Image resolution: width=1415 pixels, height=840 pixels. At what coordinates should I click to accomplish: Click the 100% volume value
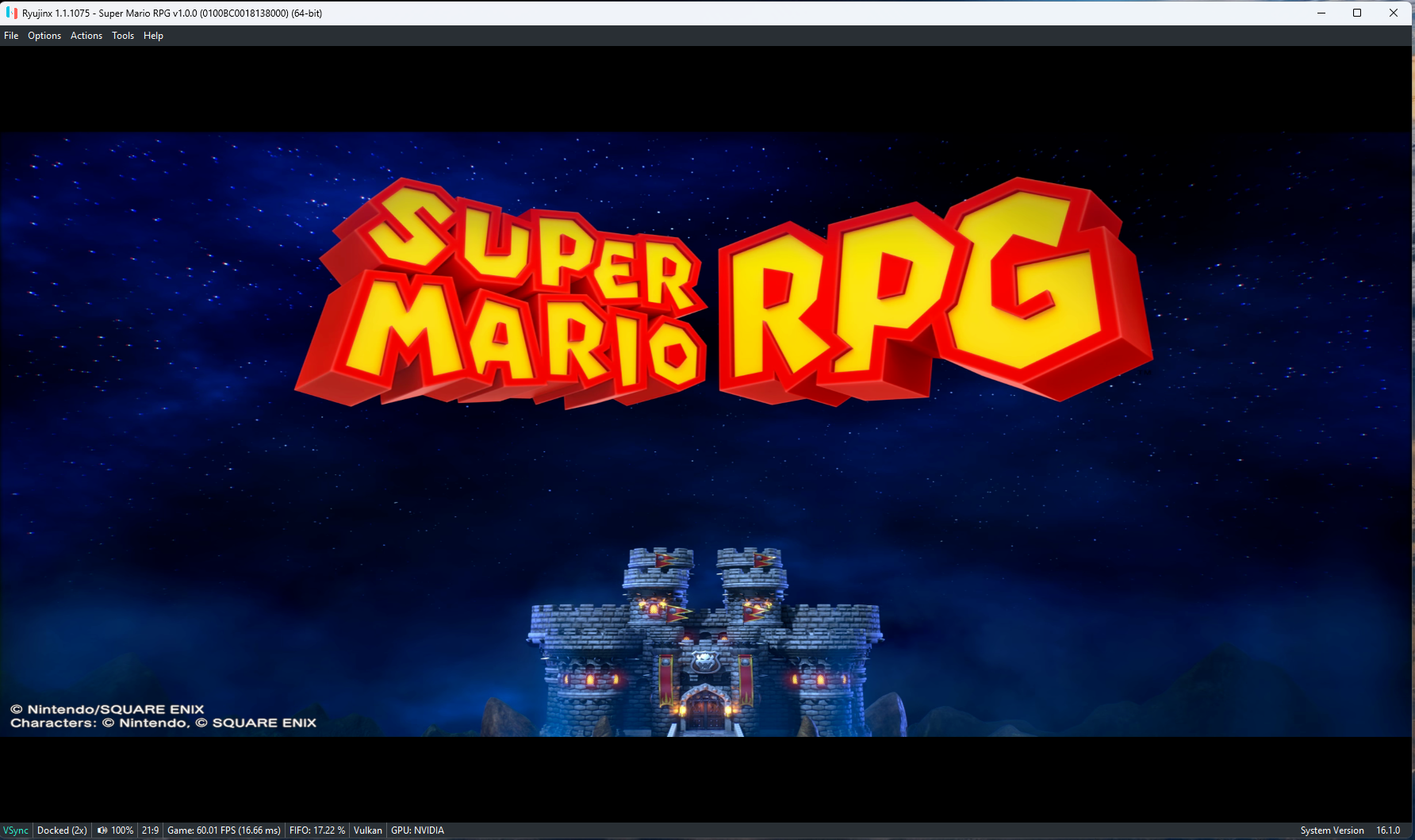tap(122, 830)
